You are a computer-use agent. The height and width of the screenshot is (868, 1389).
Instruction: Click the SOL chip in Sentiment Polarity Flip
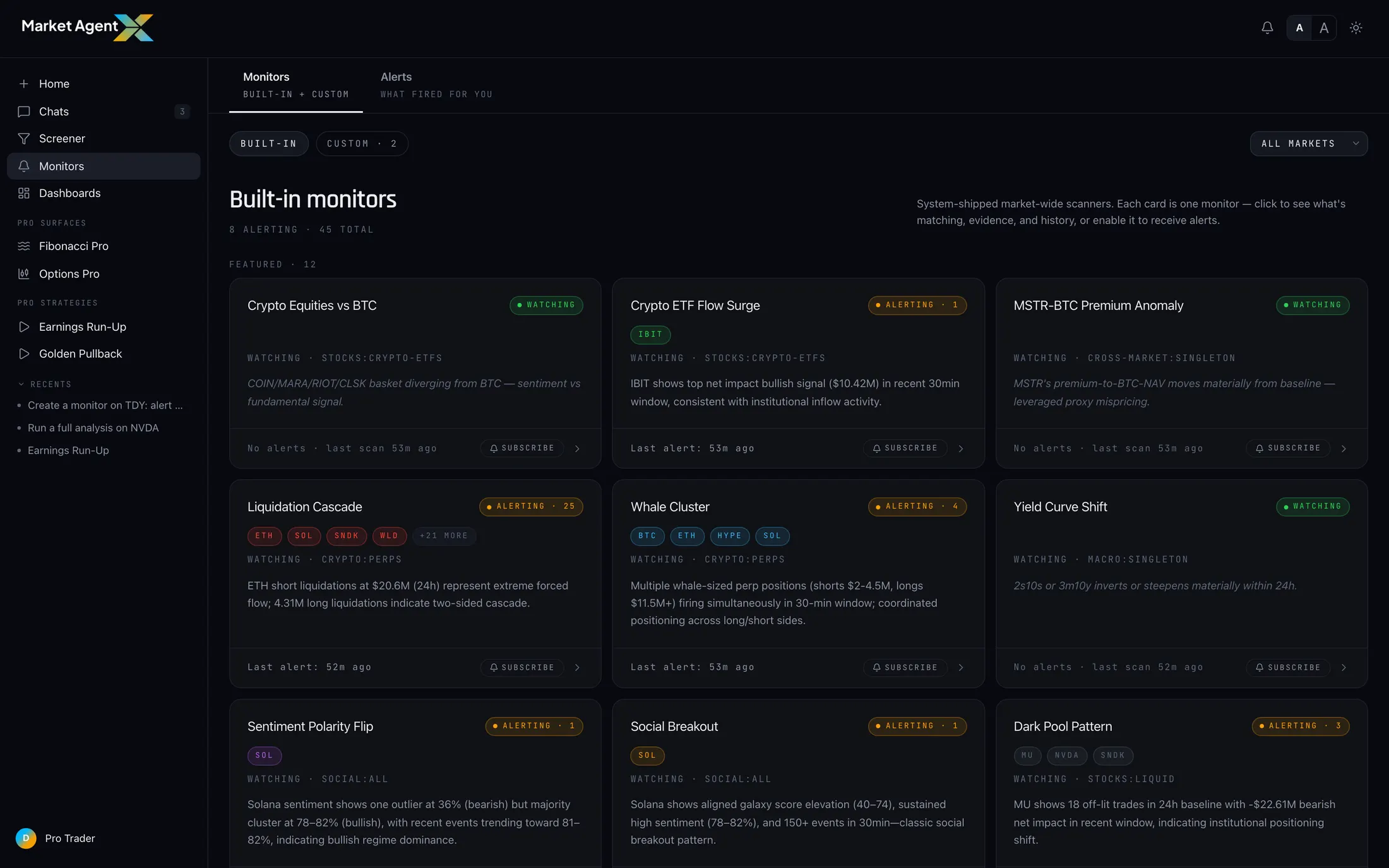[x=264, y=756]
